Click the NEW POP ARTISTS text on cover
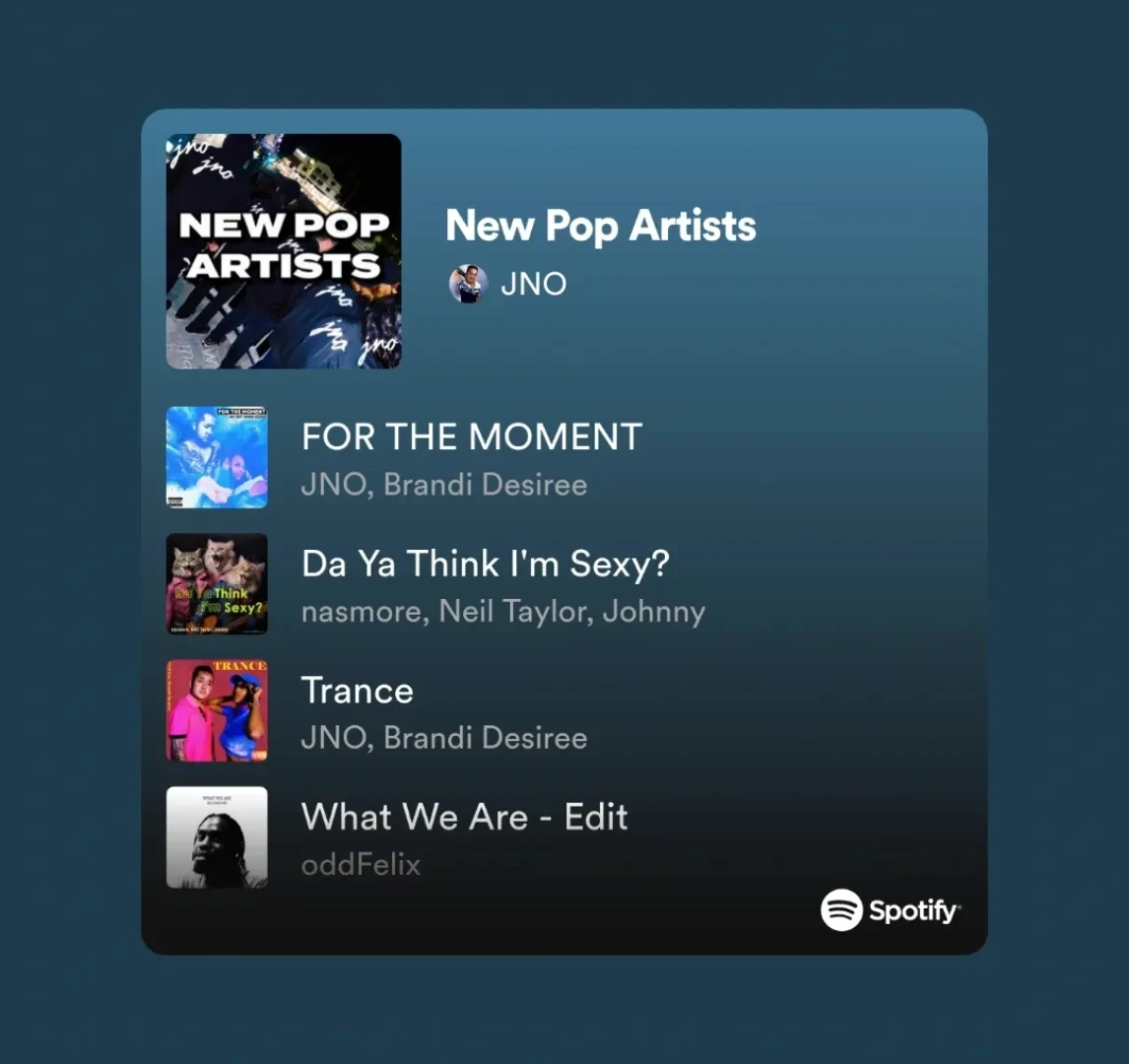 [x=284, y=244]
